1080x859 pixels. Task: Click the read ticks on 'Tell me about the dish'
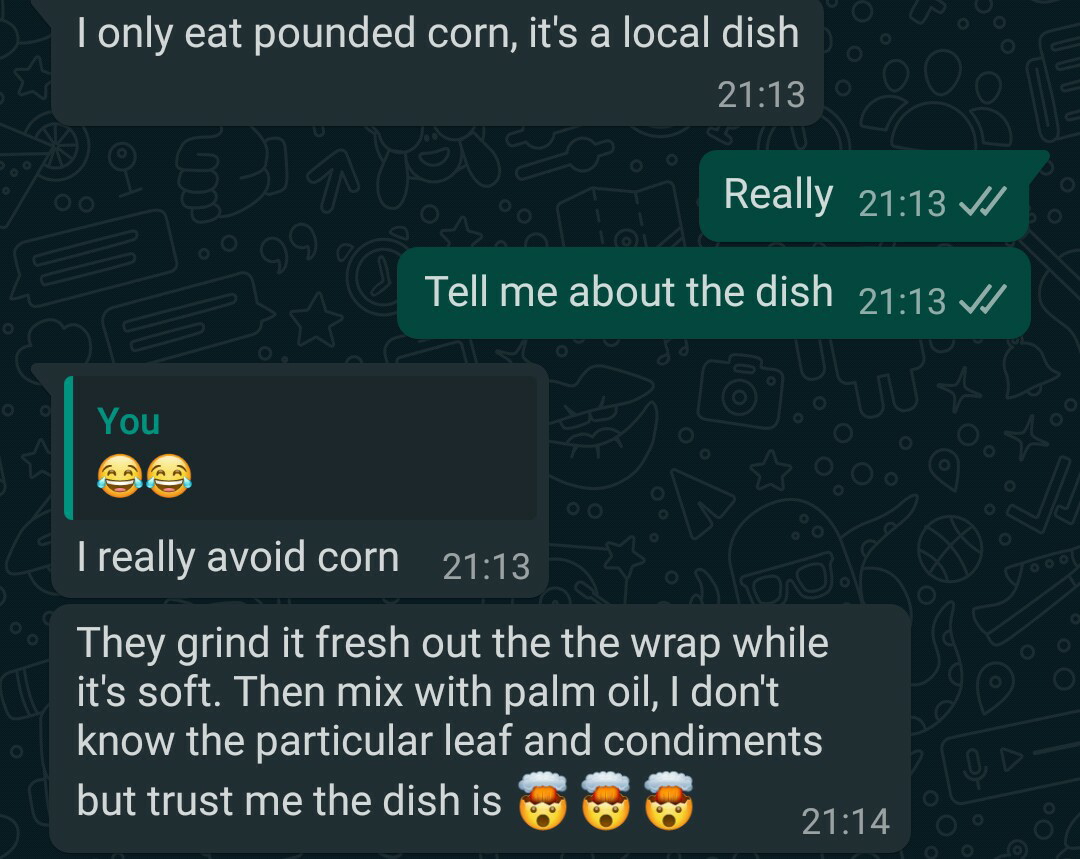[x=983, y=300]
